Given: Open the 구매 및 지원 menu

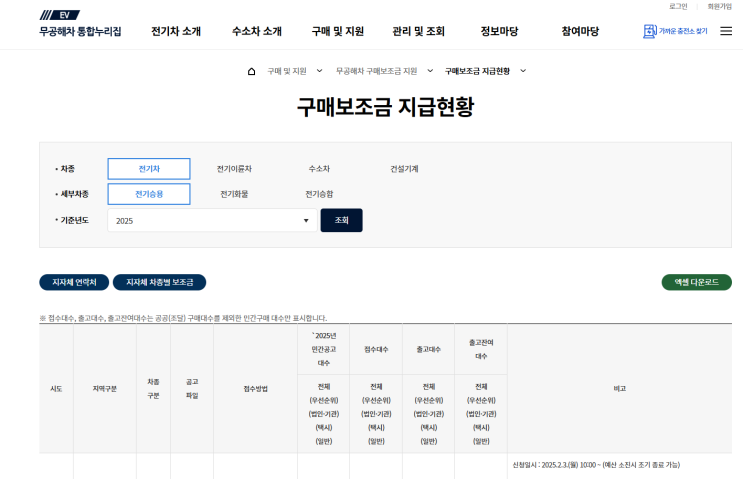Looking at the screenshot, I should click(337, 31).
